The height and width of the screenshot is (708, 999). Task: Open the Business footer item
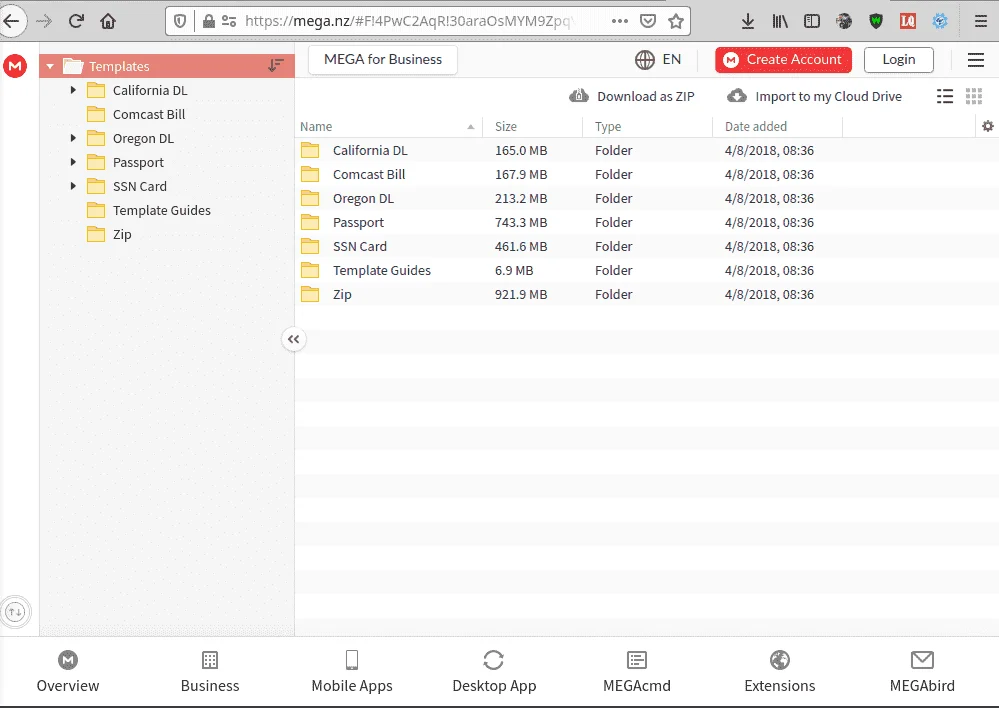[210, 672]
